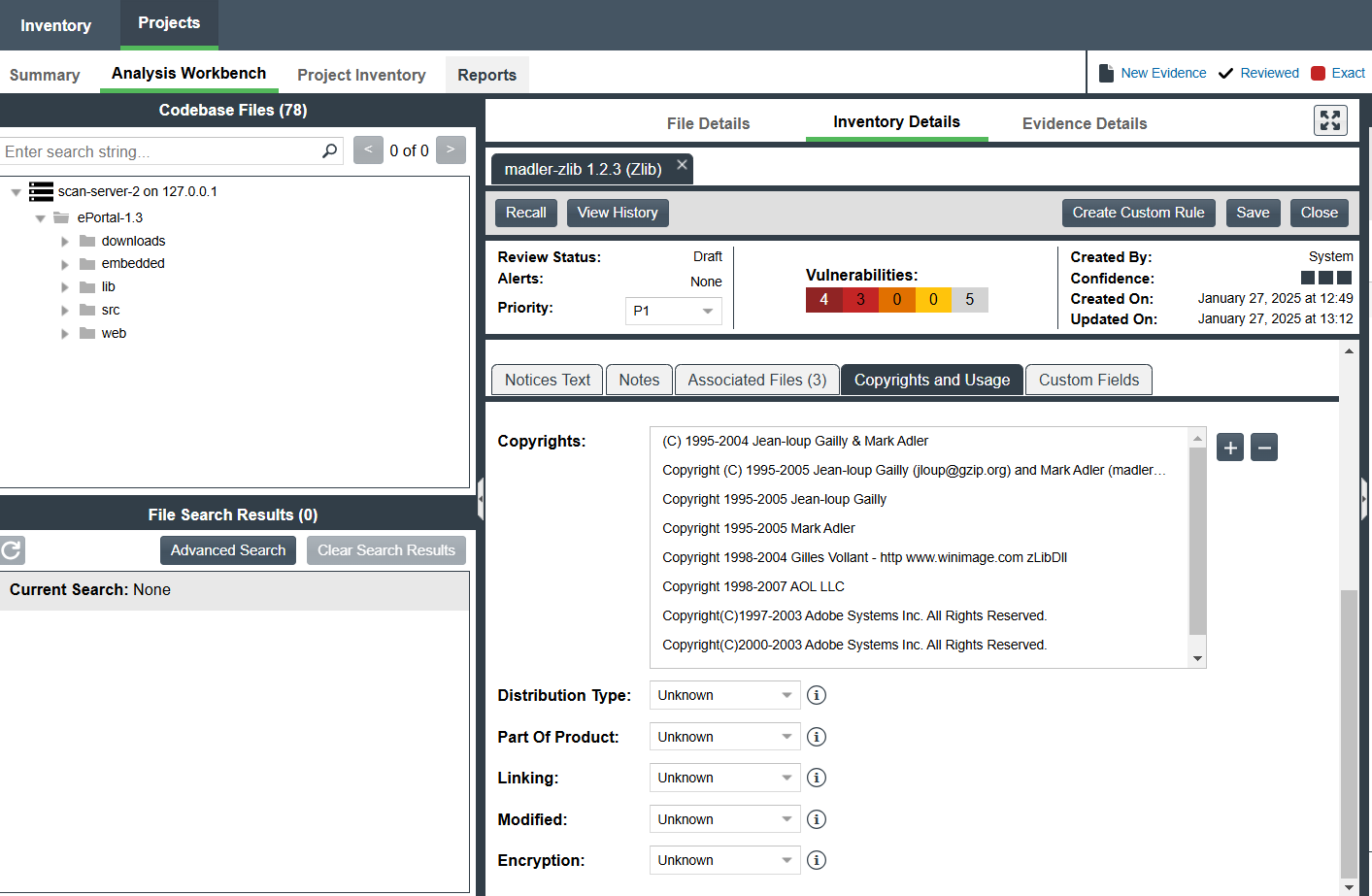Click the dark red vulnerability count box showing 4
The image size is (1372, 896).
(823, 300)
